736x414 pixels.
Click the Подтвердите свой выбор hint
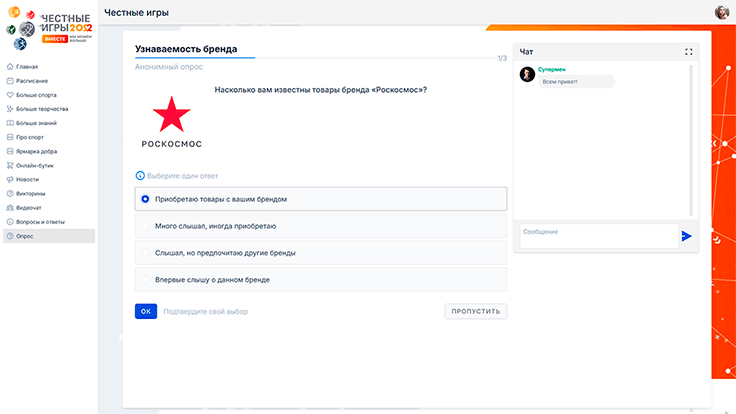205,311
